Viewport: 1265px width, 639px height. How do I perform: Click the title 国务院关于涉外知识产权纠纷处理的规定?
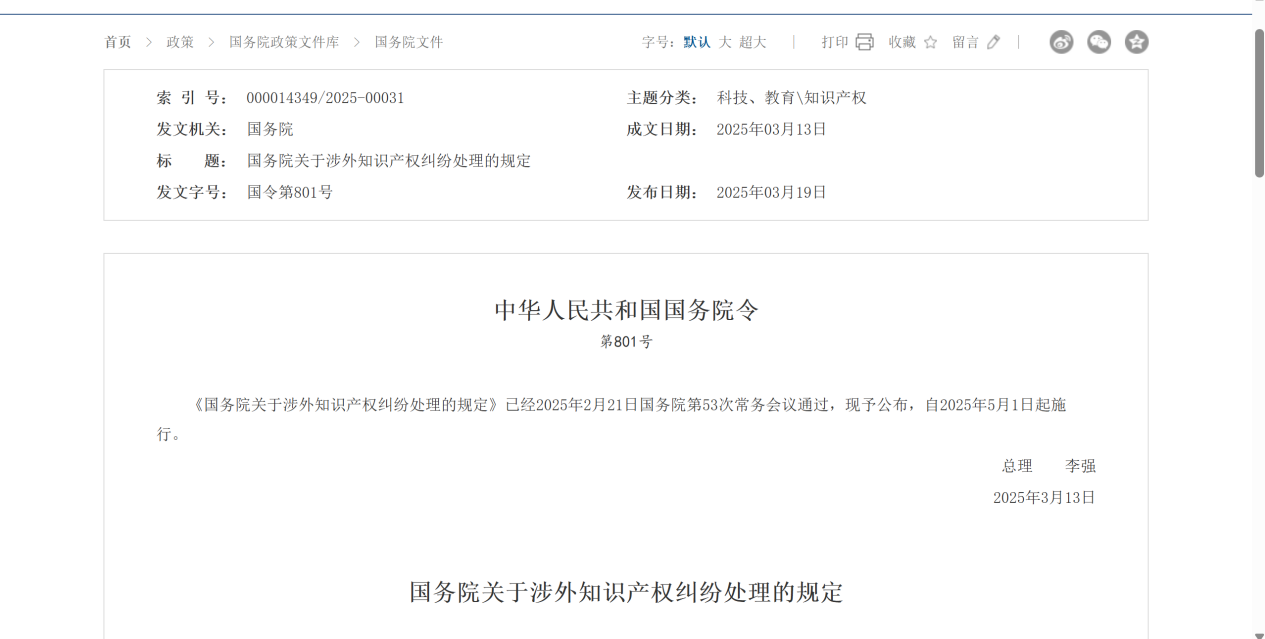click(x=624, y=592)
